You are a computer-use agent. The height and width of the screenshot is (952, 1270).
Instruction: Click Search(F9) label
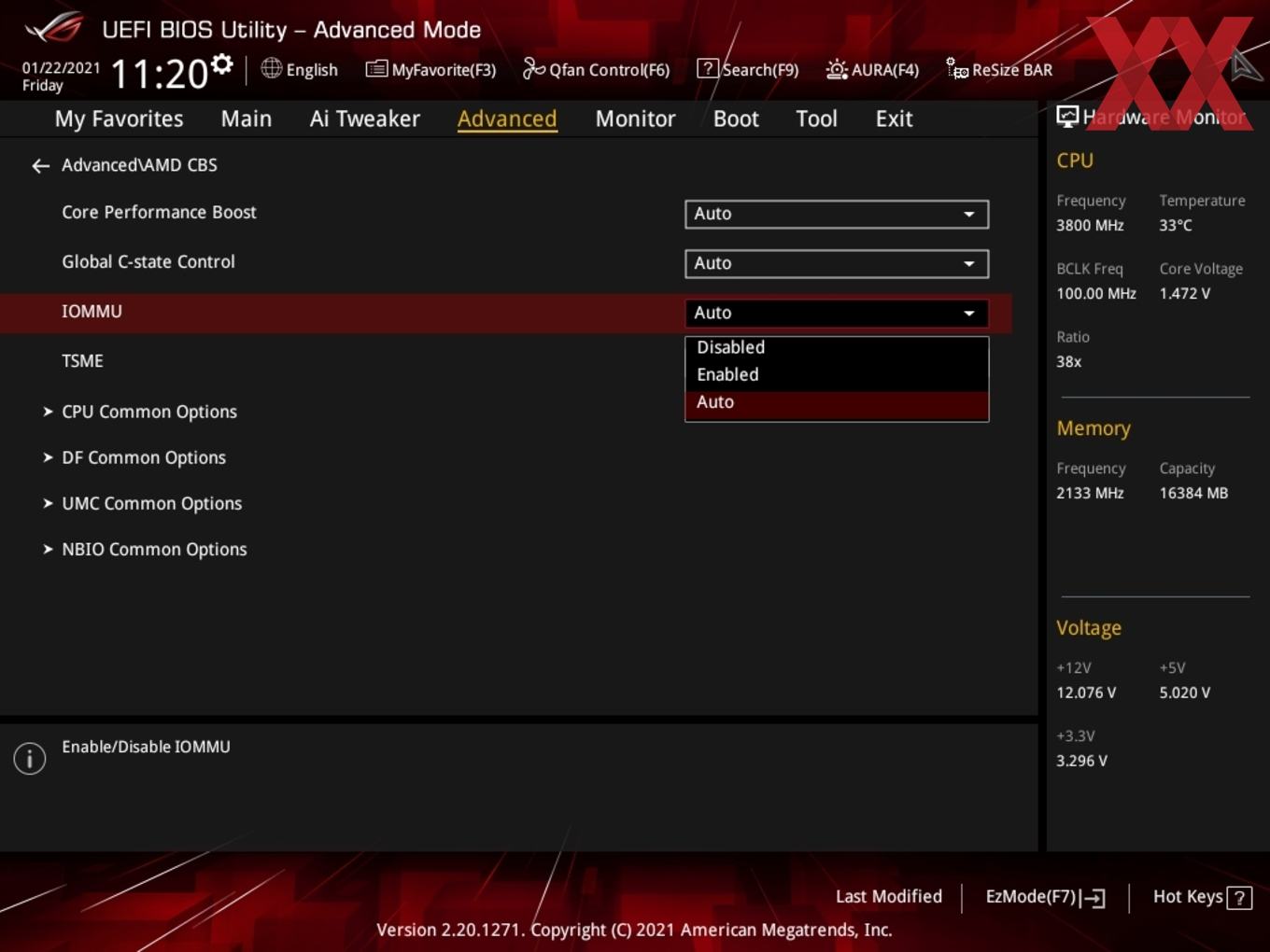tap(760, 70)
